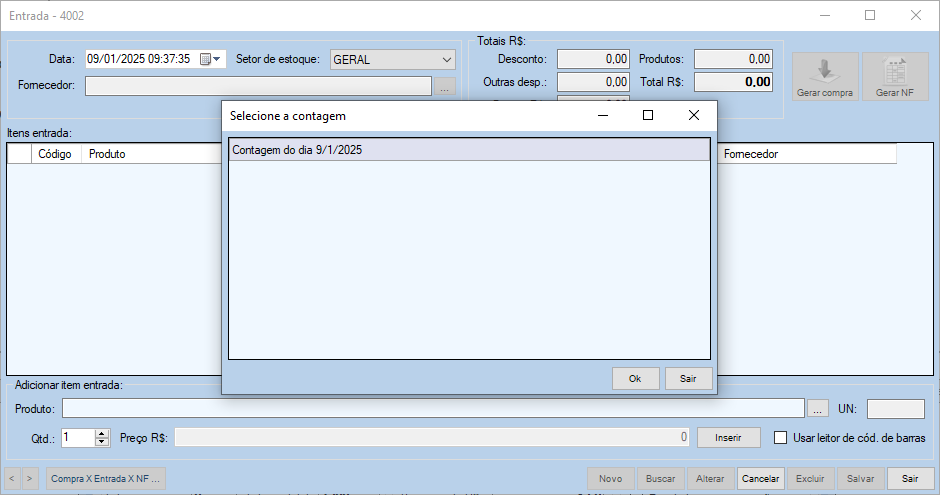Click the Gerar NF icon button
This screenshot has height=495, width=940.
[x=895, y=77]
